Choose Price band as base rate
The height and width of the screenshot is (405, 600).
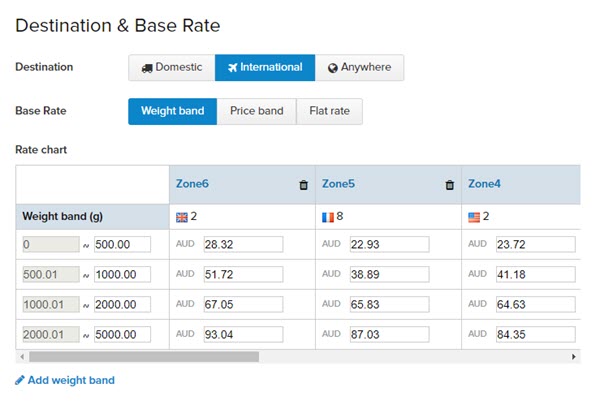tap(257, 111)
